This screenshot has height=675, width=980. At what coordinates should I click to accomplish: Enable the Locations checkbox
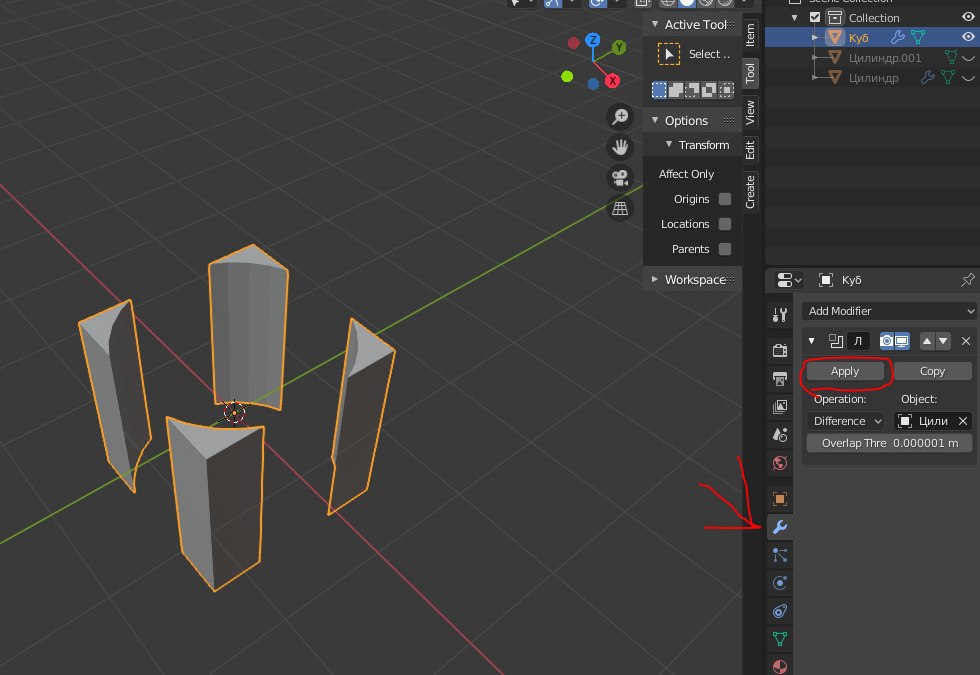pyautogui.click(x=725, y=224)
